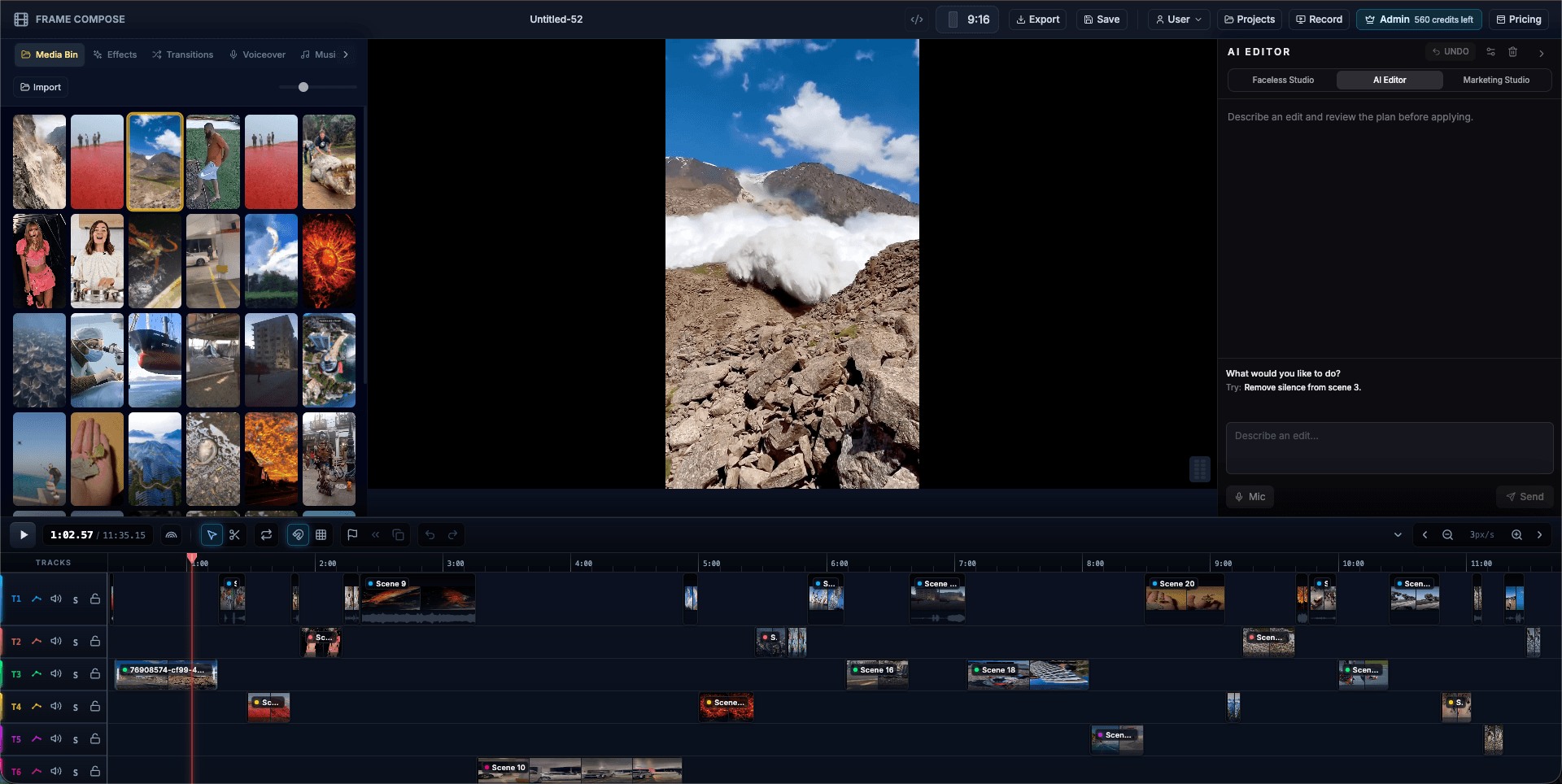Image resolution: width=1562 pixels, height=784 pixels.
Task: Select the Scene 20 clip on track T1
Action: [x=1184, y=599]
